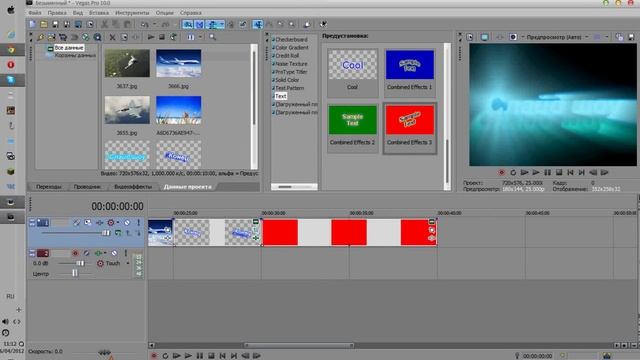
Task: Open the project media Views dropdown arrow
Action: point(200,37)
